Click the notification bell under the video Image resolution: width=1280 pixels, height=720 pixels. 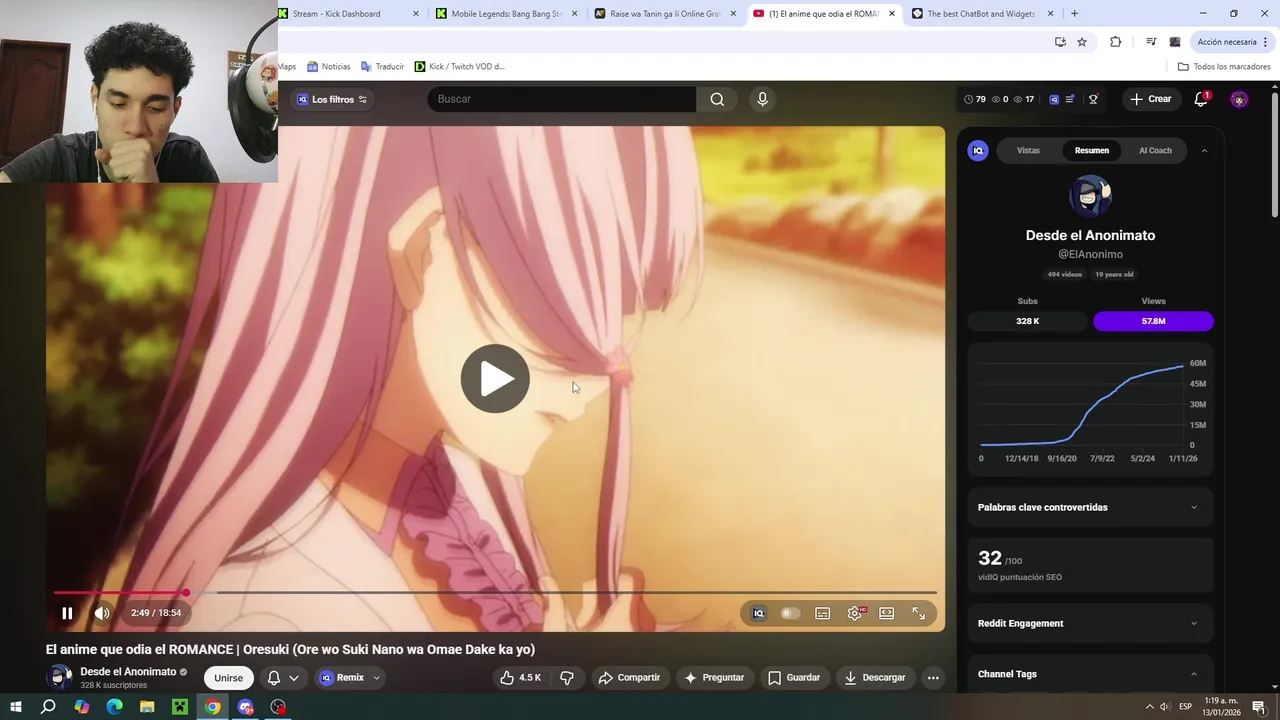273,677
